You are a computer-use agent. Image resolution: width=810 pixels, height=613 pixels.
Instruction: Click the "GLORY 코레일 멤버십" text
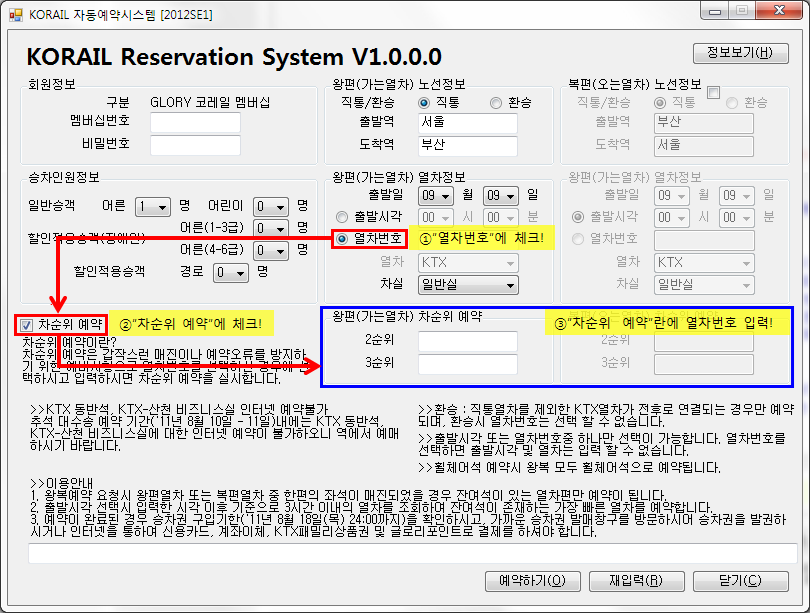(x=210, y=102)
